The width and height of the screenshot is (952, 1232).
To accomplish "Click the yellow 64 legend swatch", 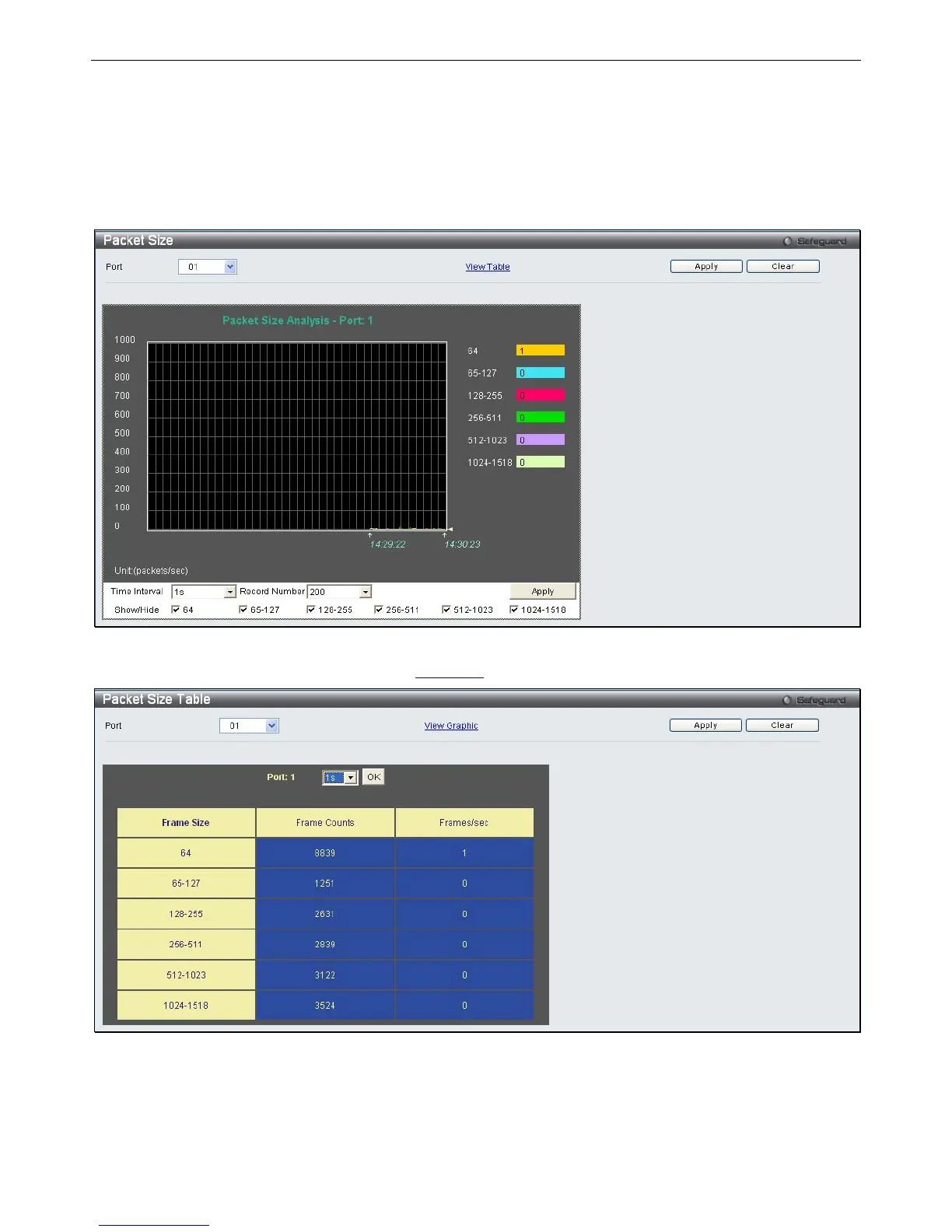I will [x=541, y=351].
